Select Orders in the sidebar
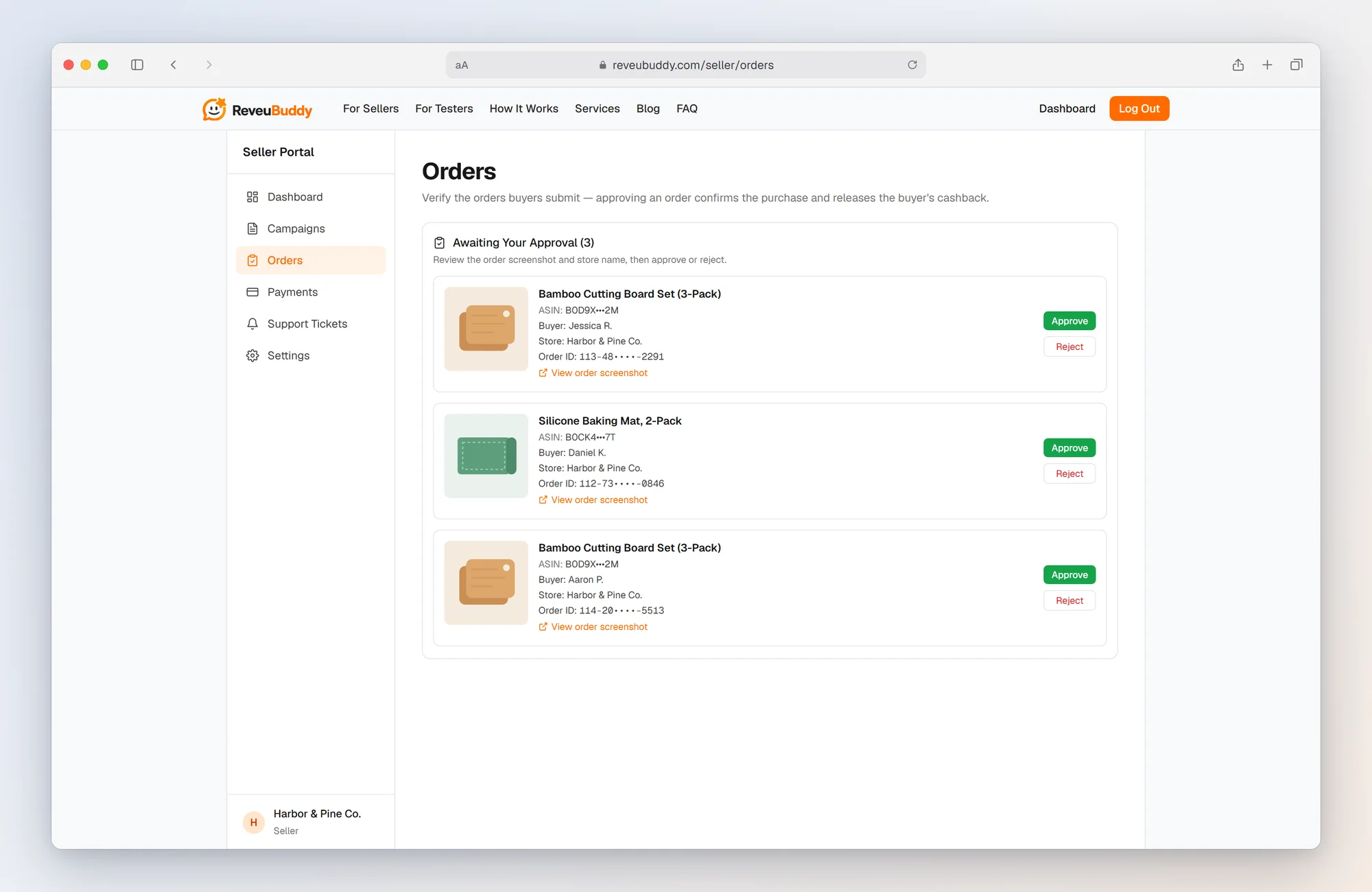 (311, 260)
